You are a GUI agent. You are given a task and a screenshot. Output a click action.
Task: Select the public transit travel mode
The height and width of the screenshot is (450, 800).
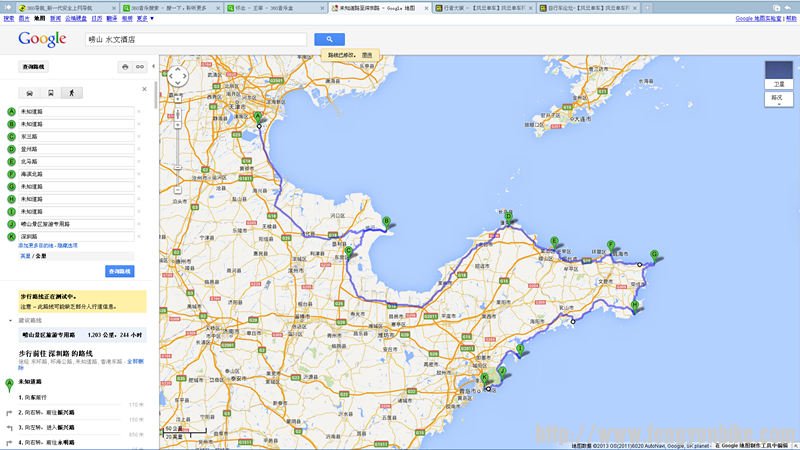point(52,92)
